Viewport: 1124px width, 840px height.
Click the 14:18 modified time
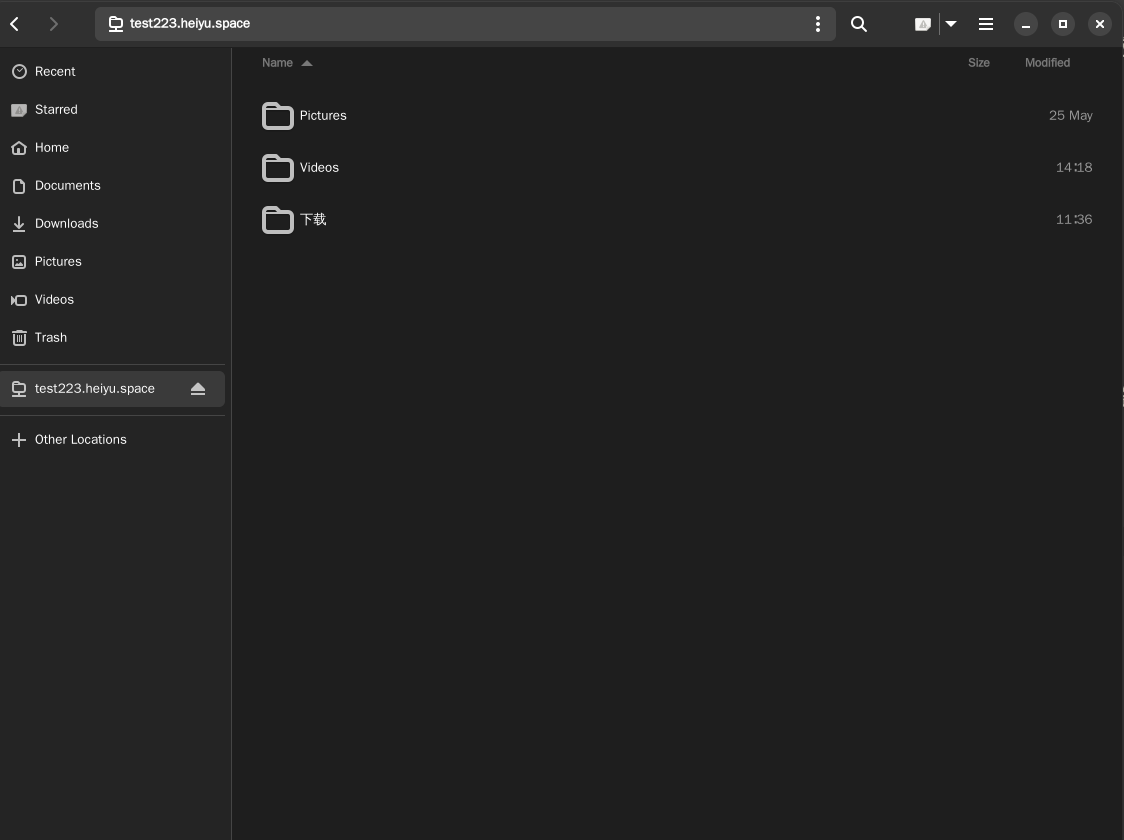(1074, 168)
